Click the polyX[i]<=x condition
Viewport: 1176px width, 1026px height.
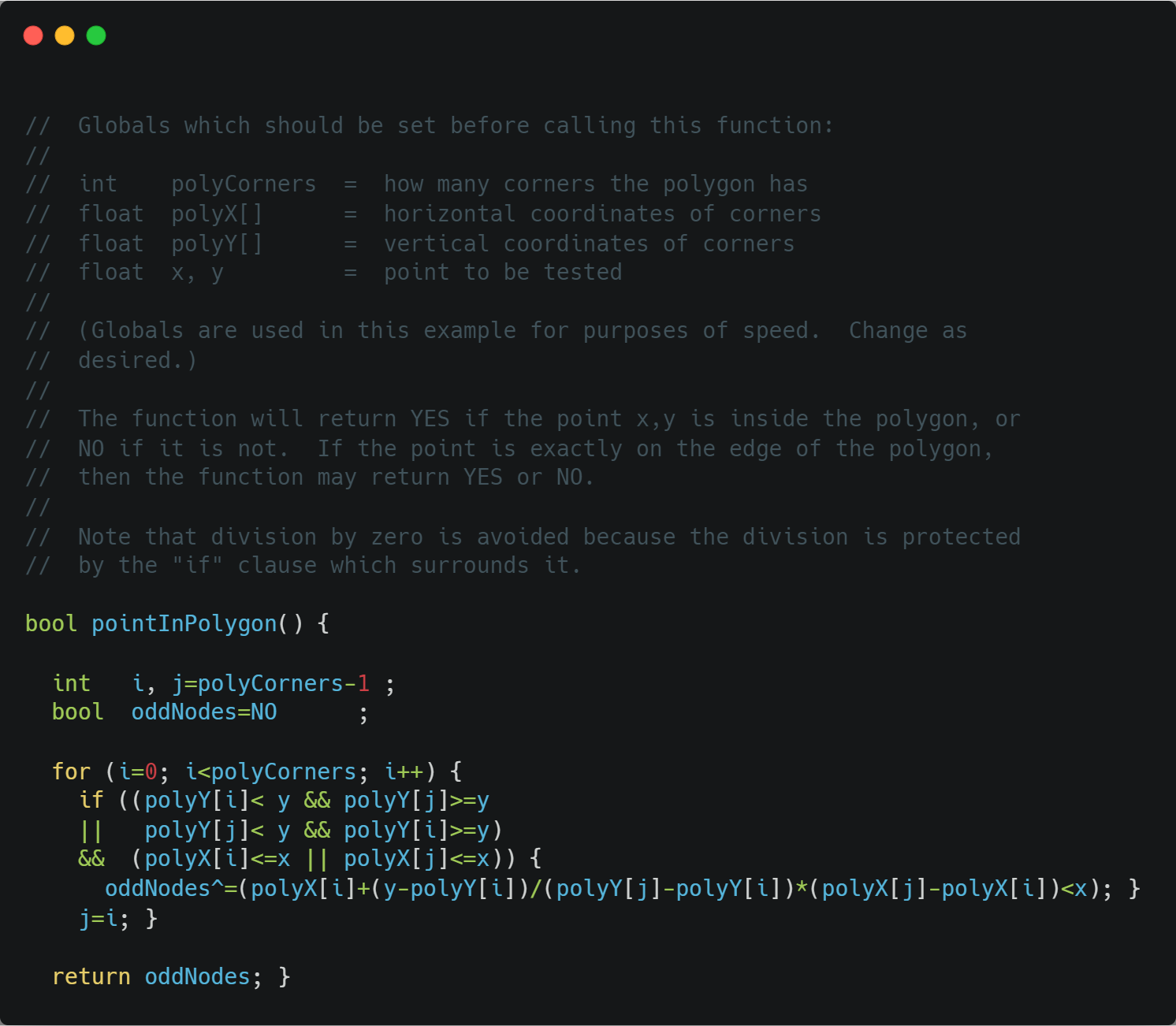(218, 859)
